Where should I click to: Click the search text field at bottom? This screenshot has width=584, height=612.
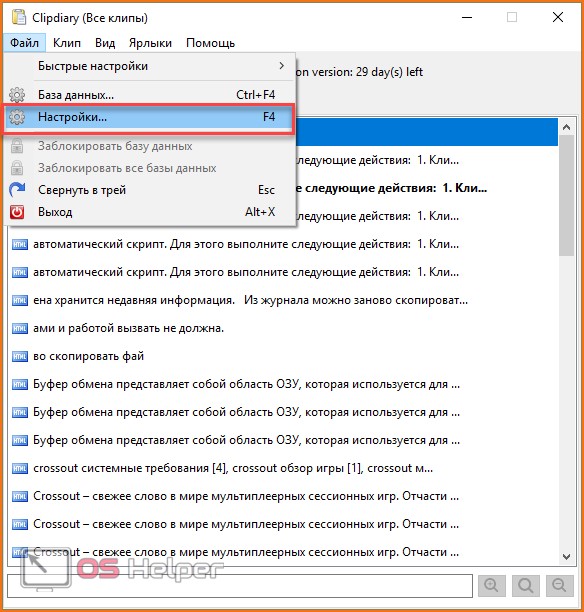click(240, 586)
